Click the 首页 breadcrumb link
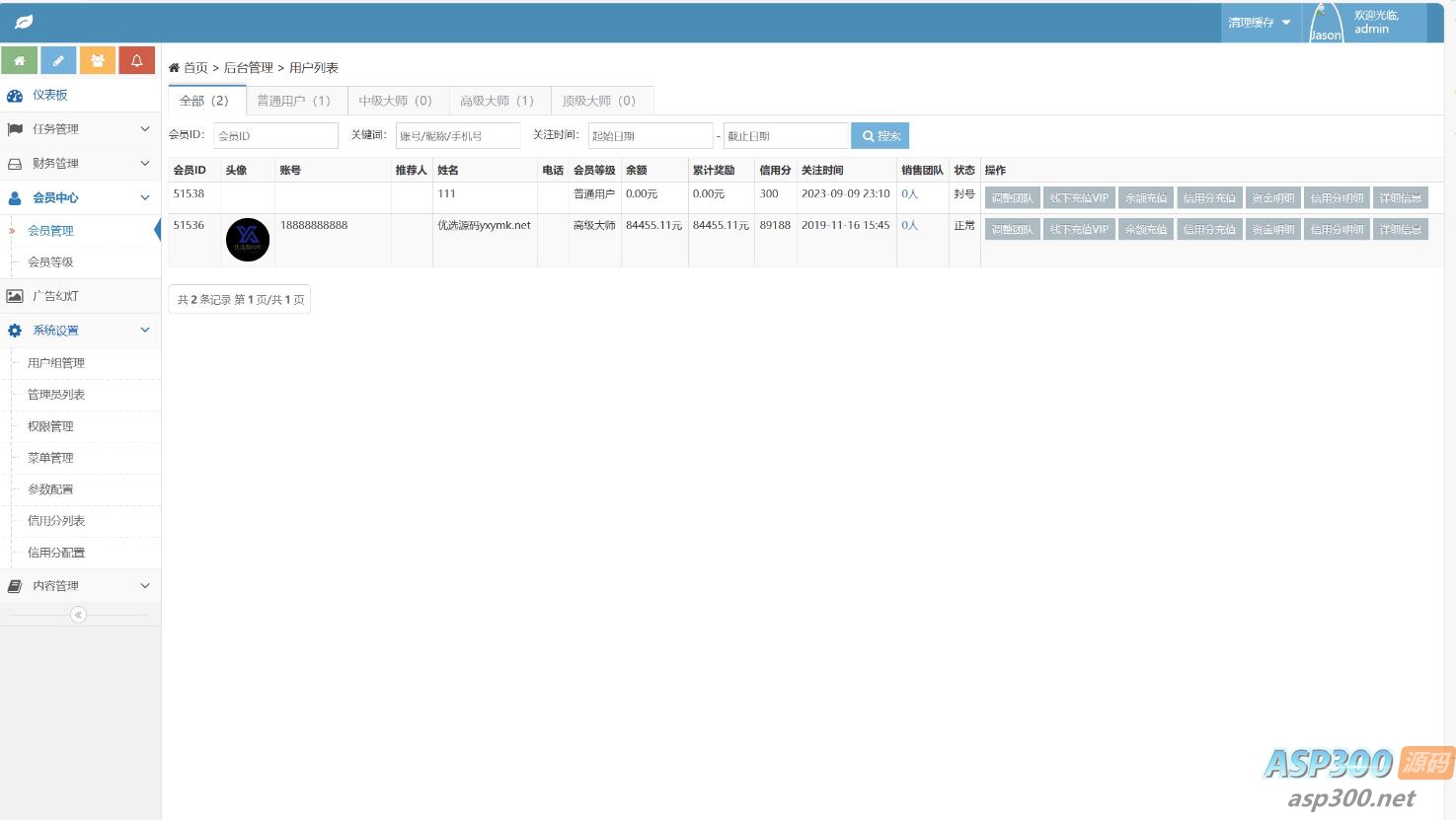 pos(195,68)
